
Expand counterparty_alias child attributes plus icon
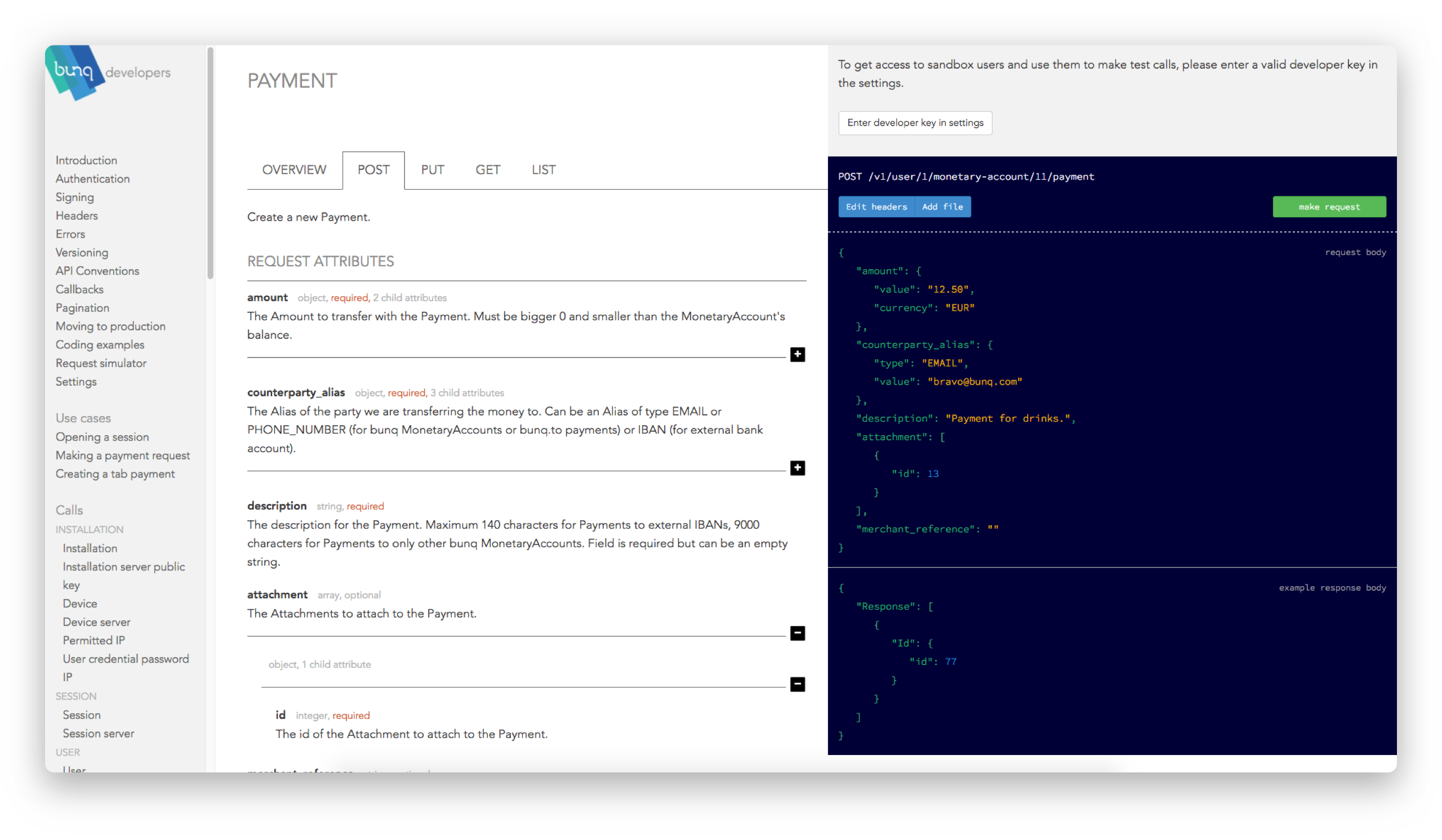[x=797, y=468]
